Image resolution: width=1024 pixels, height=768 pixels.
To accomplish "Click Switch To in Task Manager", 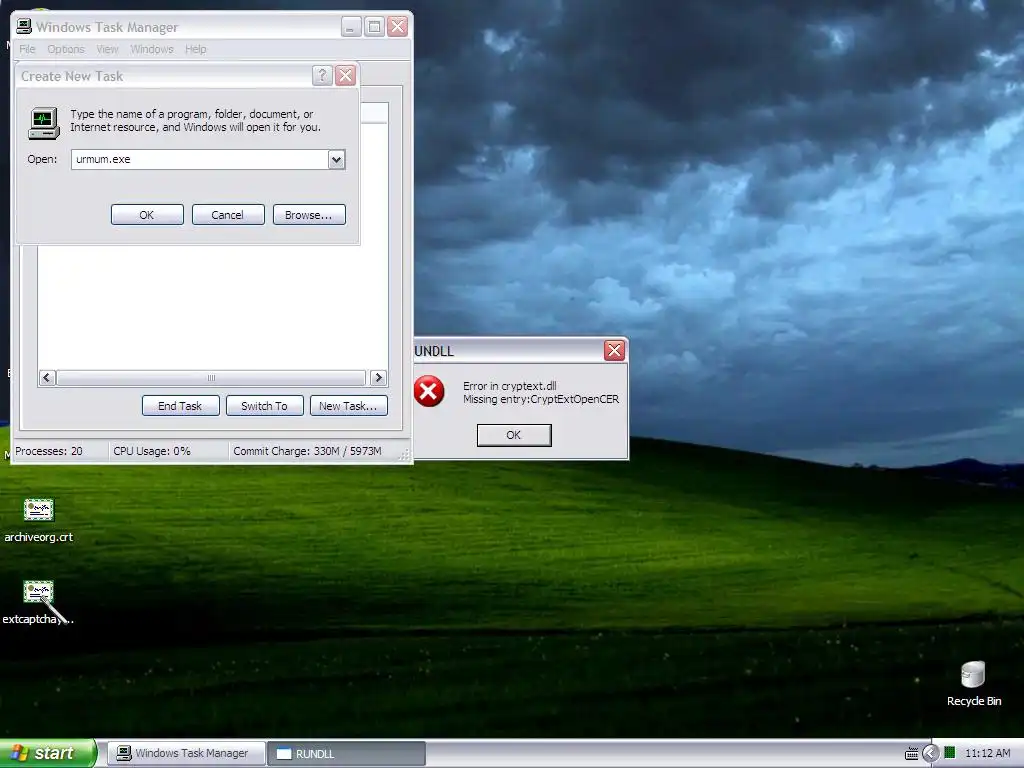I will [264, 406].
